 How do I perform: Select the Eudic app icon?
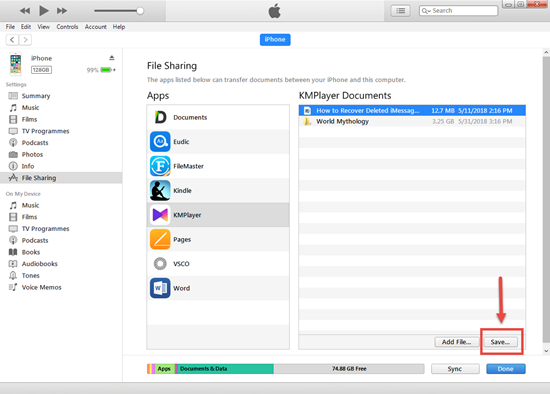tap(160, 141)
